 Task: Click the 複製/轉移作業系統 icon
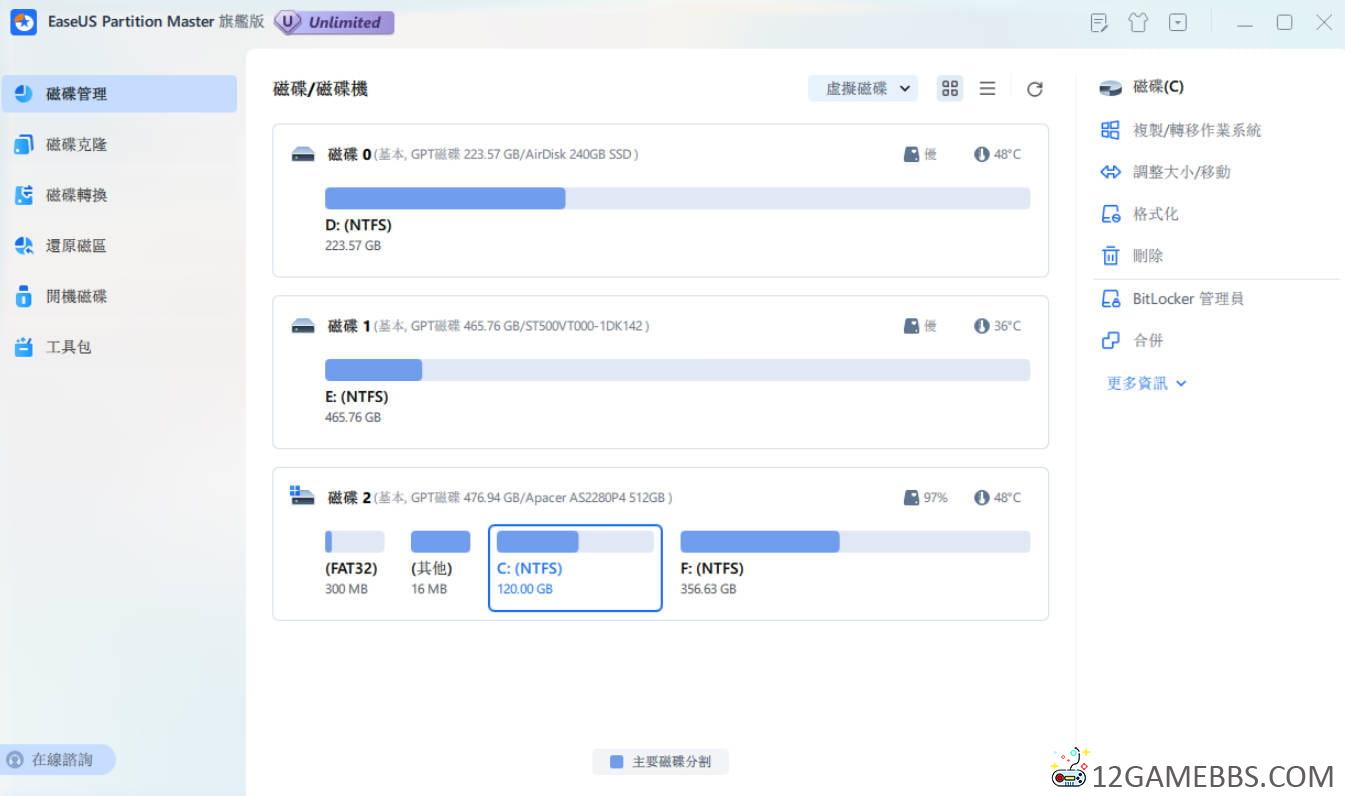(x=1110, y=130)
